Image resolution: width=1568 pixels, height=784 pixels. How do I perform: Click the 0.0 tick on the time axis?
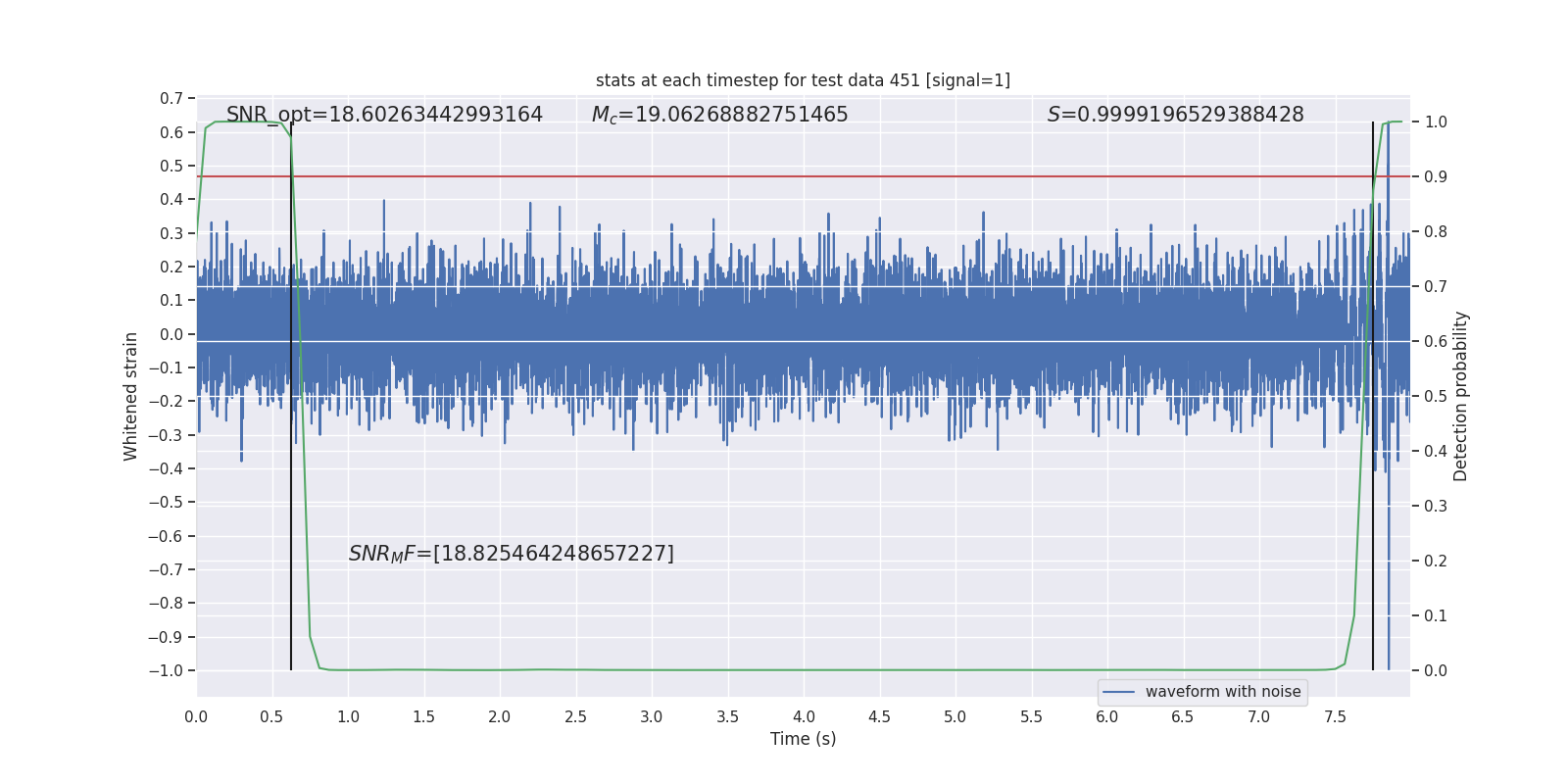(196, 717)
